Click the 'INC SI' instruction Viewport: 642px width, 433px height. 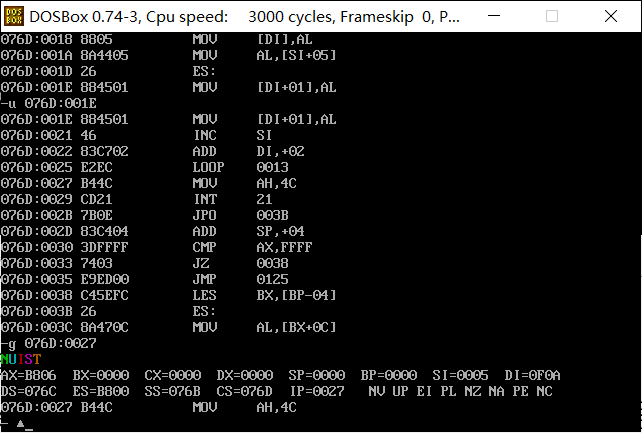[x=233, y=135]
